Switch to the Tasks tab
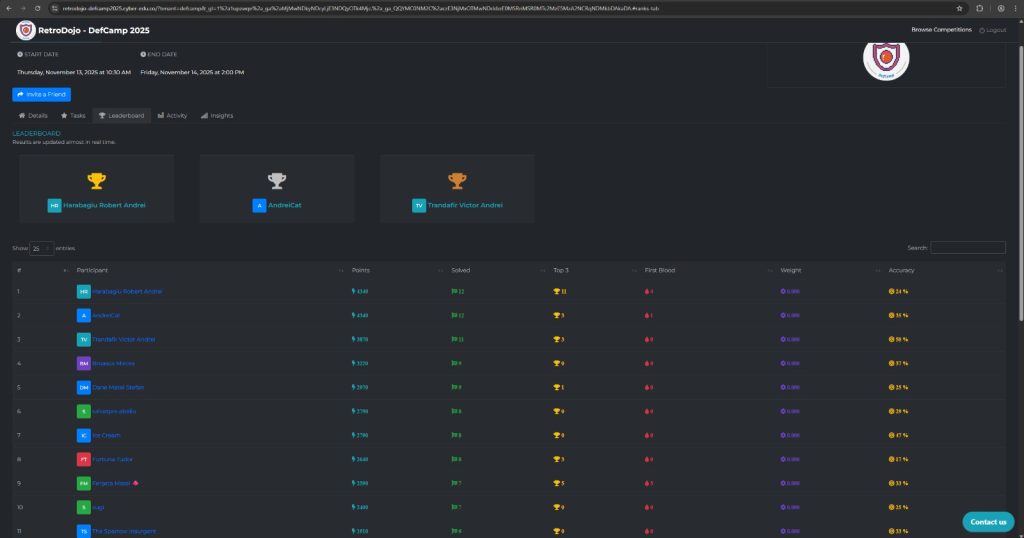1024x538 pixels. click(x=73, y=116)
